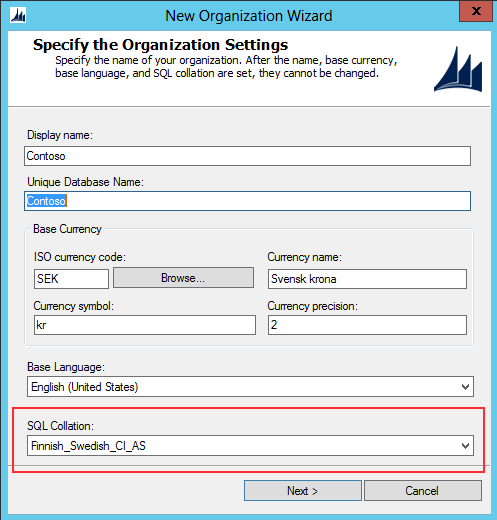Click the Currency precision field
497x520 pixels.
367,325
